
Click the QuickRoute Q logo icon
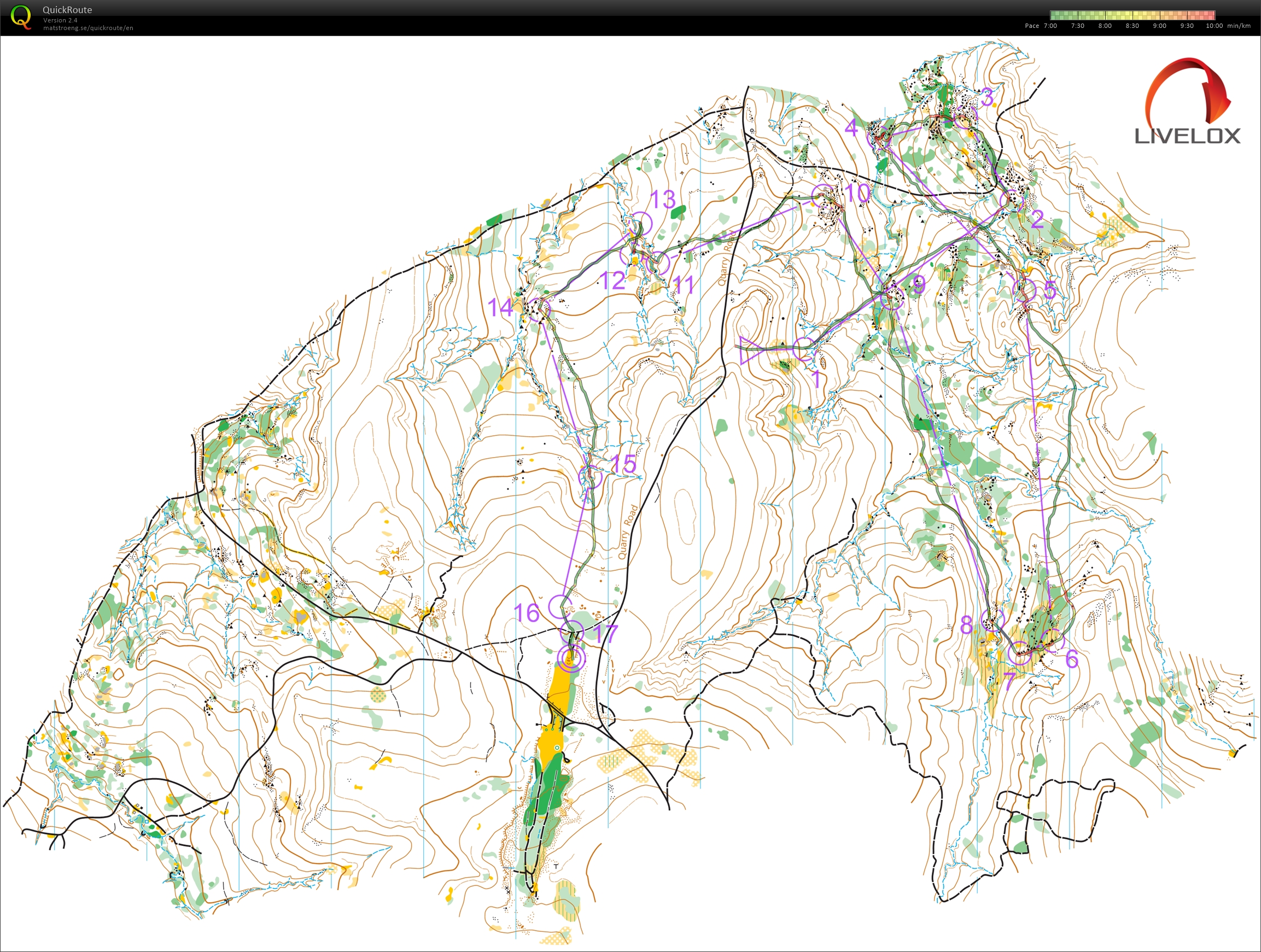pyautogui.click(x=21, y=17)
